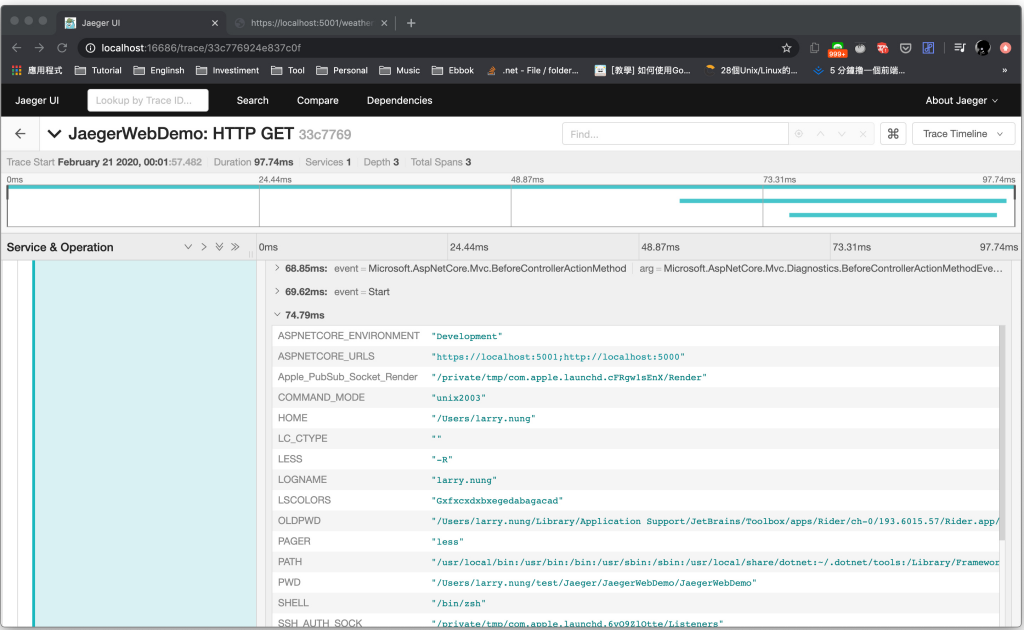Click the COMMAND_MODE unix2003 row
The height and width of the screenshot is (630, 1024).
[x=635, y=398]
